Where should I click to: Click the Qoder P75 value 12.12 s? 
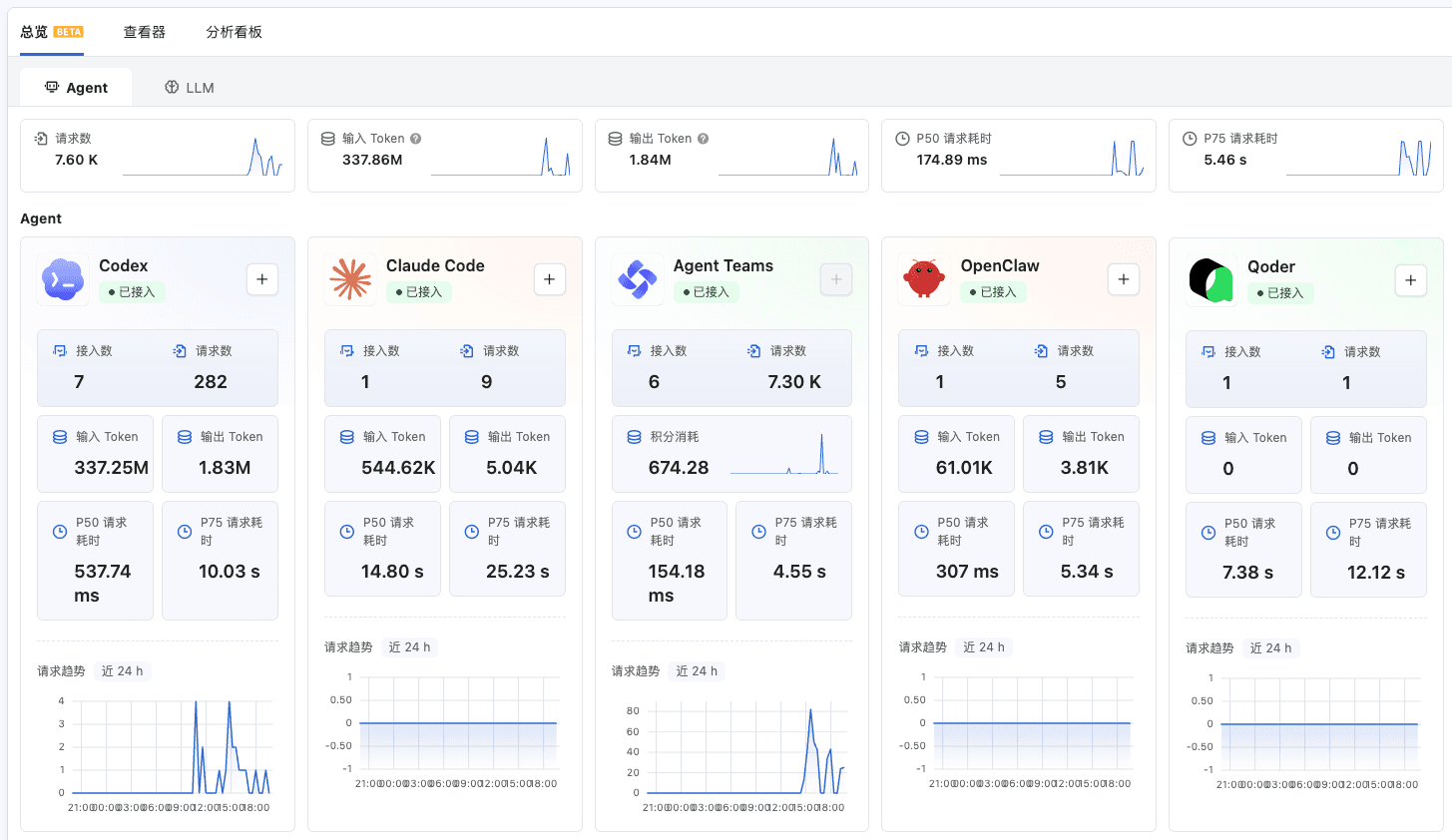point(1376,573)
